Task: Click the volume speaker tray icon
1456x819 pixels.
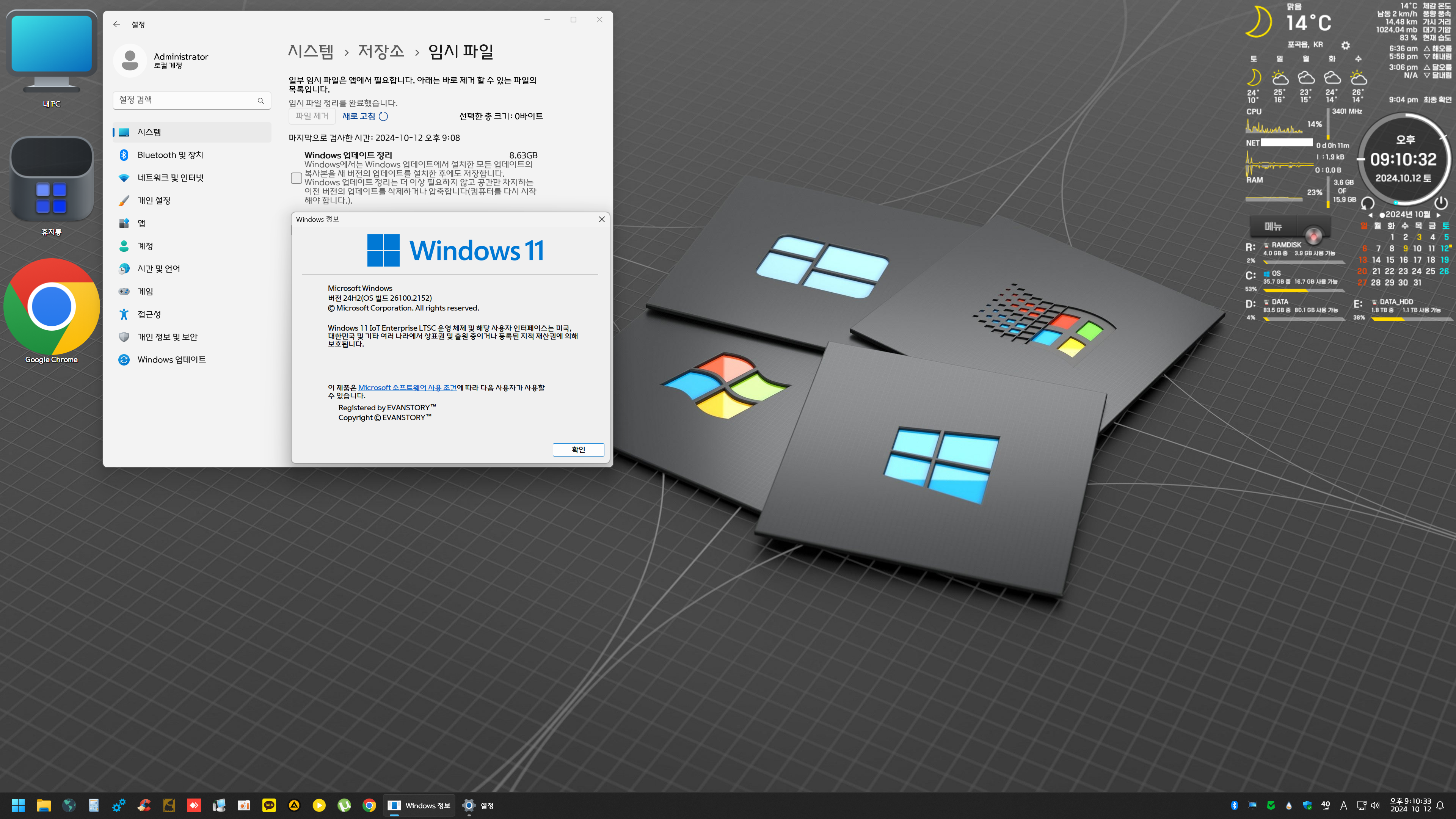Action: [1375, 805]
